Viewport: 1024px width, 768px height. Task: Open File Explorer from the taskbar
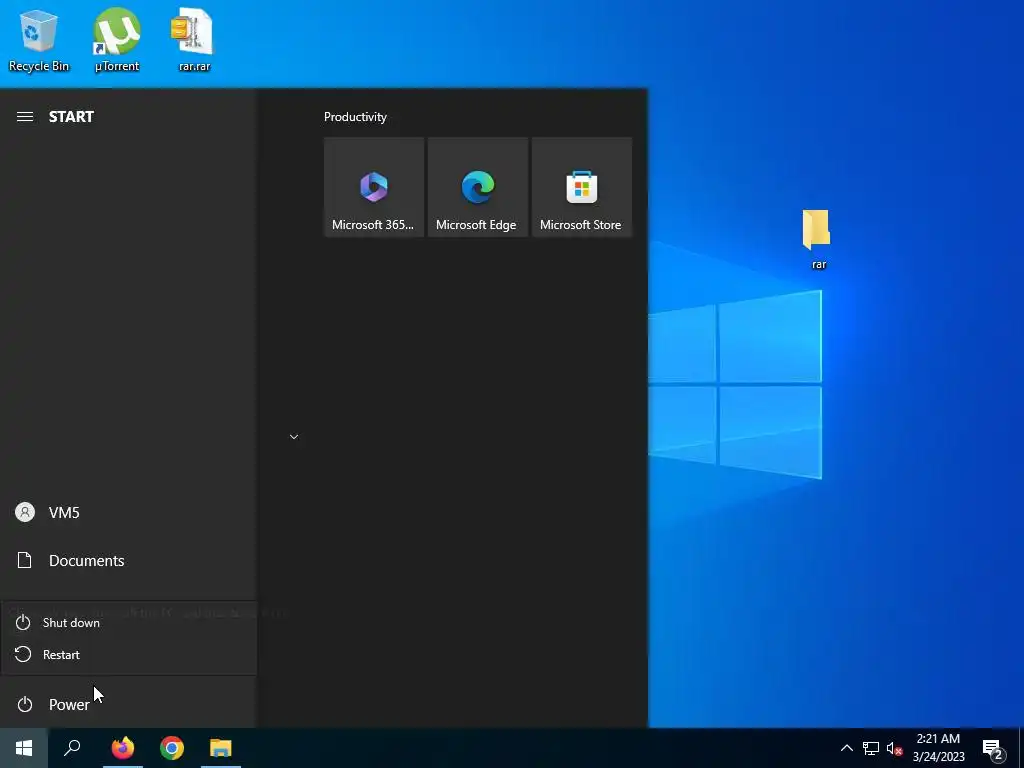click(x=221, y=748)
